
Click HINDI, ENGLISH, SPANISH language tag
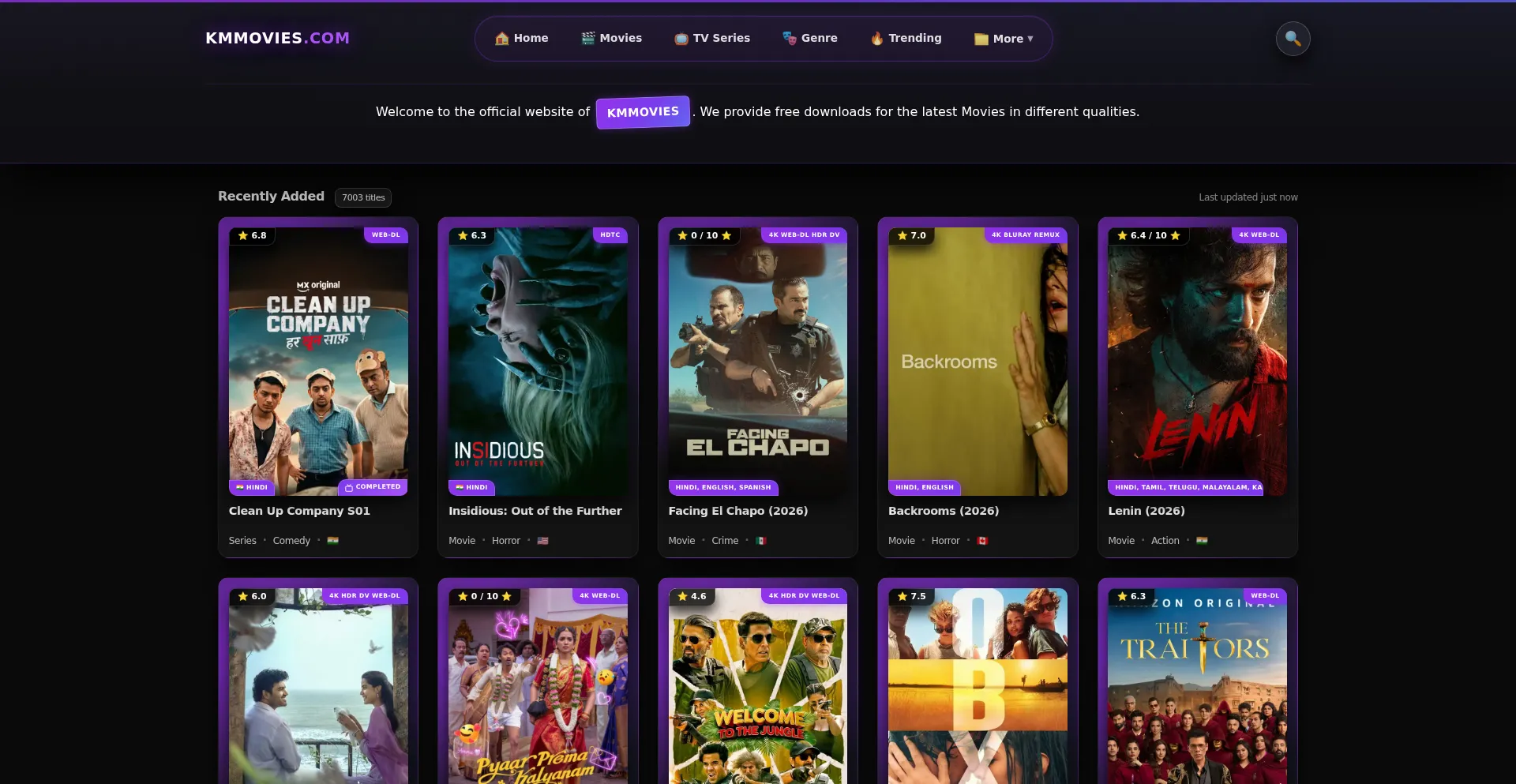[x=723, y=487]
